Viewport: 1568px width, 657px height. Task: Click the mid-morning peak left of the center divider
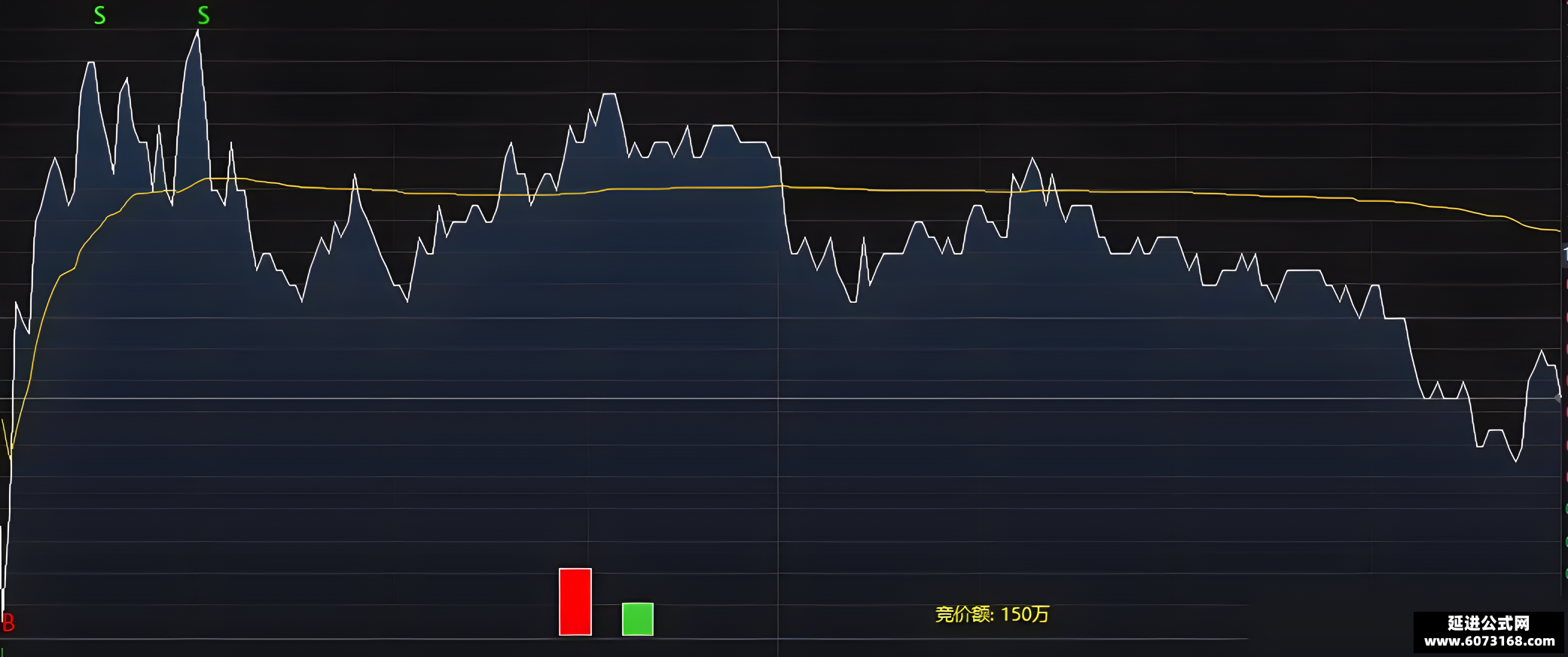point(609,95)
